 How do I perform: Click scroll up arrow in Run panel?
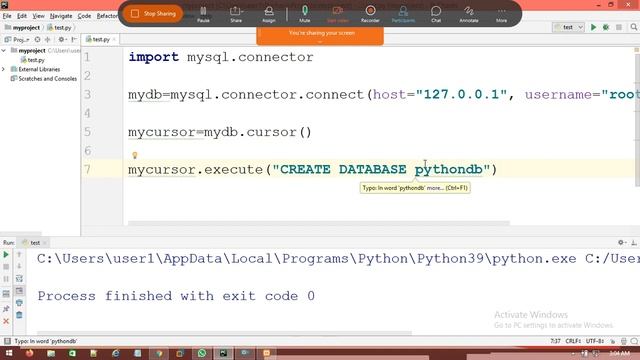tap(19, 255)
